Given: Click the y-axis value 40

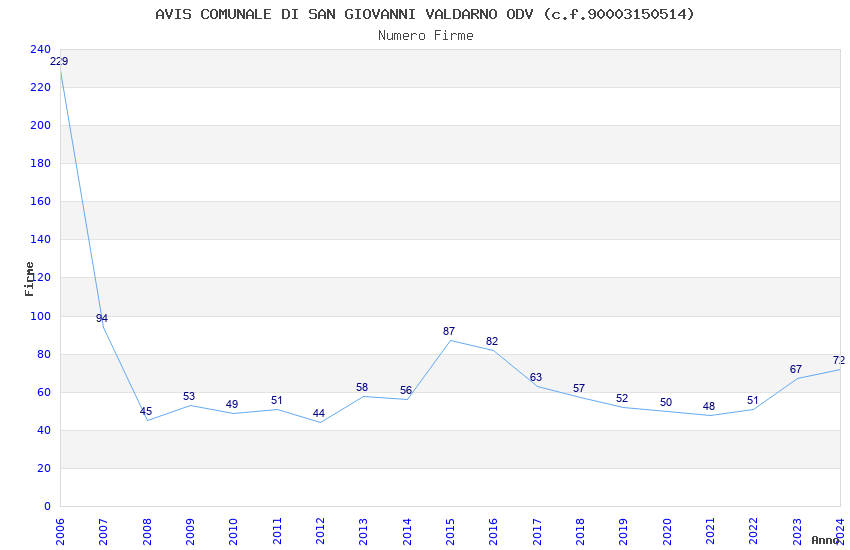Looking at the screenshot, I should pyautogui.click(x=44, y=430).
